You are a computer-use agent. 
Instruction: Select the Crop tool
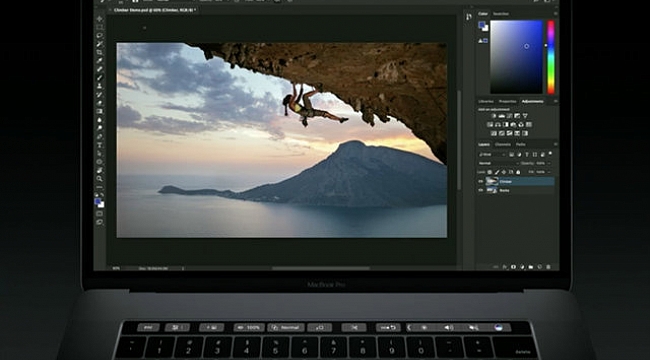[x=99, y=52]
